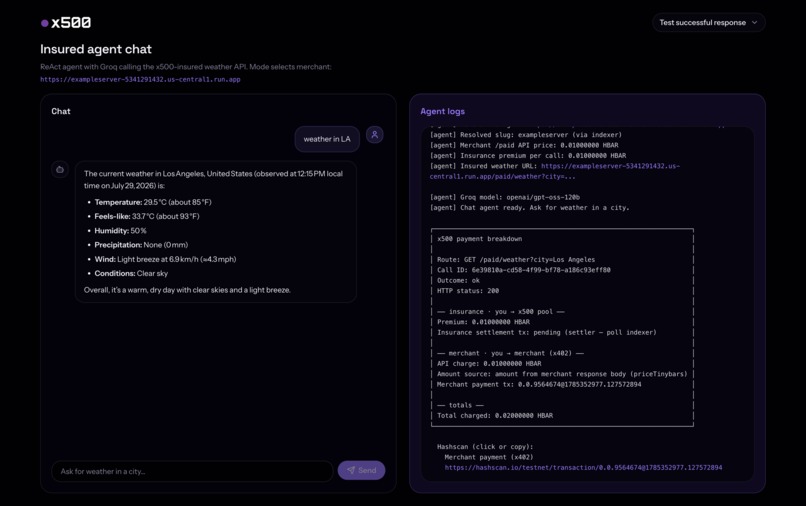Click the 'Outcome: ok' log line
Viewport: 806px width, 506px height.
[x=458, y=280]
